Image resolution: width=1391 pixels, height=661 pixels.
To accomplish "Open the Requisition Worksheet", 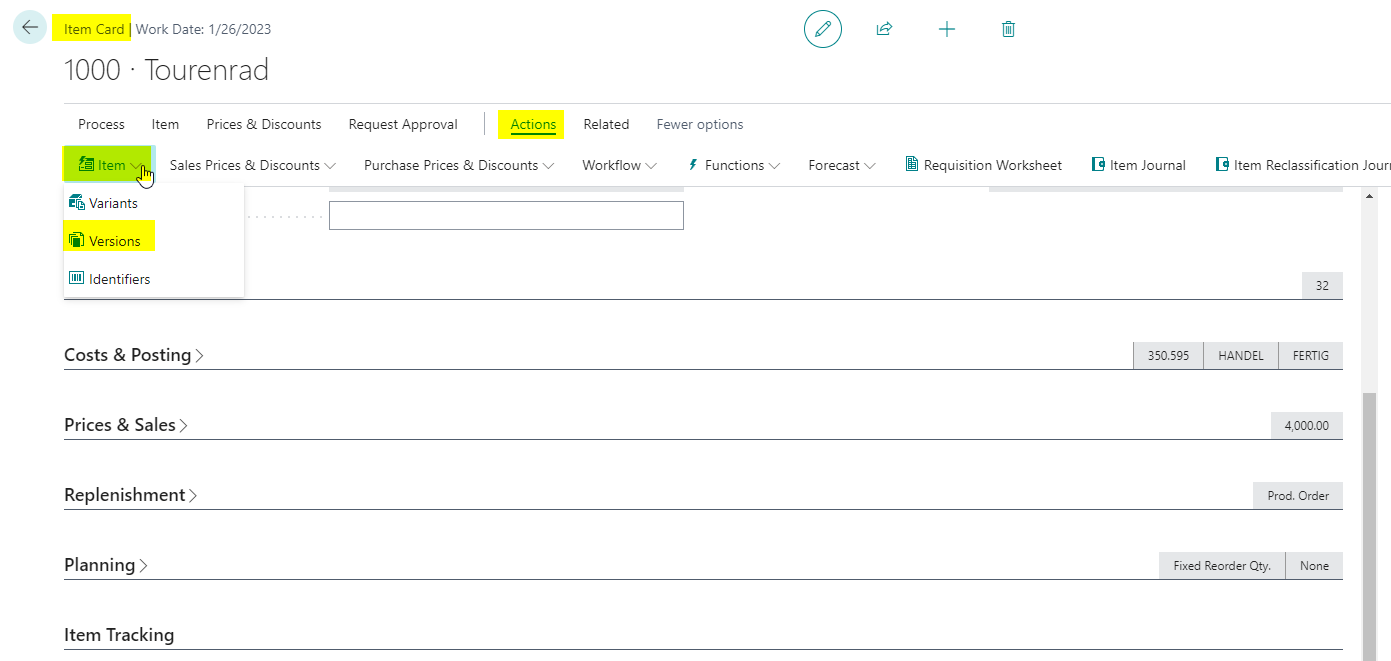I will 983,165.
